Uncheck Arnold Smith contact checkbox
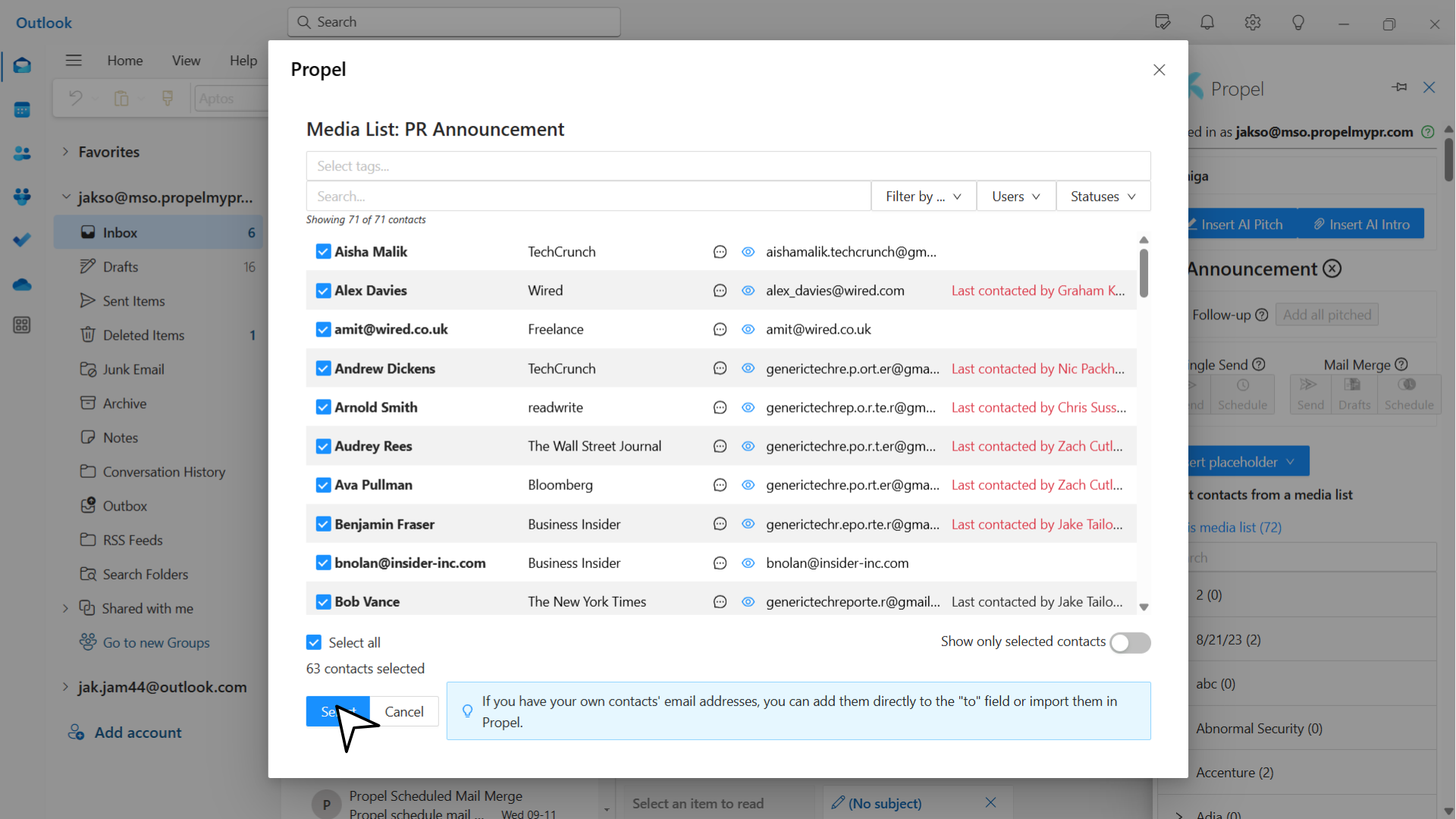The width and height of the screenshot is (1456, 819). pyautogui.click(x=323, y=407)
